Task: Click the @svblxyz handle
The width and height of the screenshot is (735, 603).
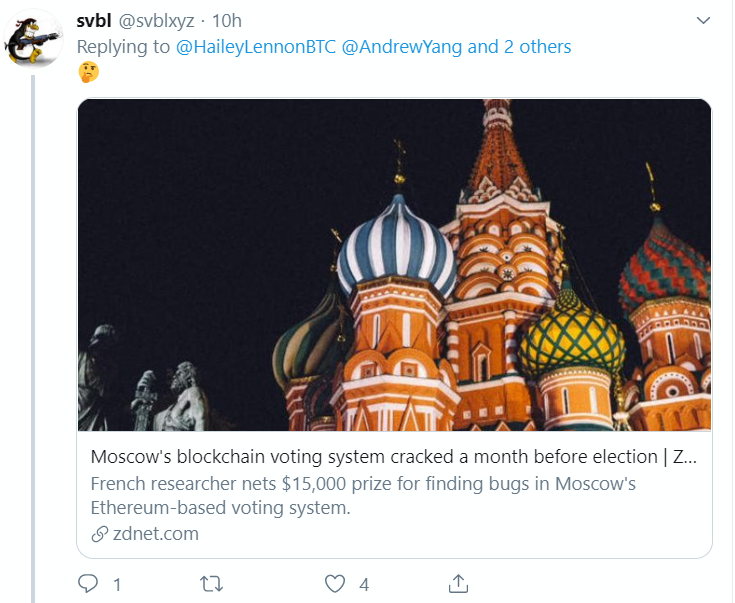Action: (x=156, y=21)
